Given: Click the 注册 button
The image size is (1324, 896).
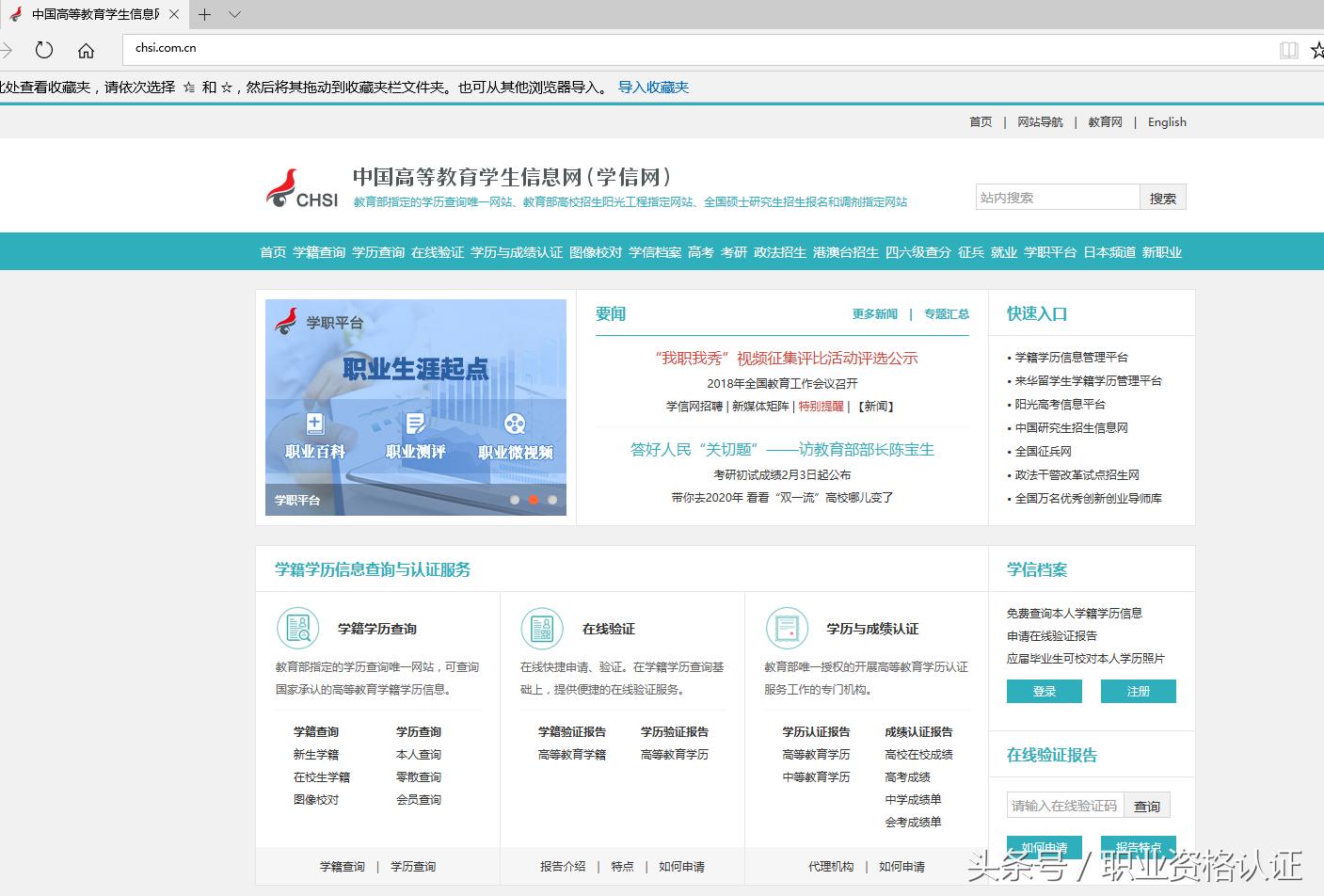Looking at the screenshot, I should coord(1138,691).
